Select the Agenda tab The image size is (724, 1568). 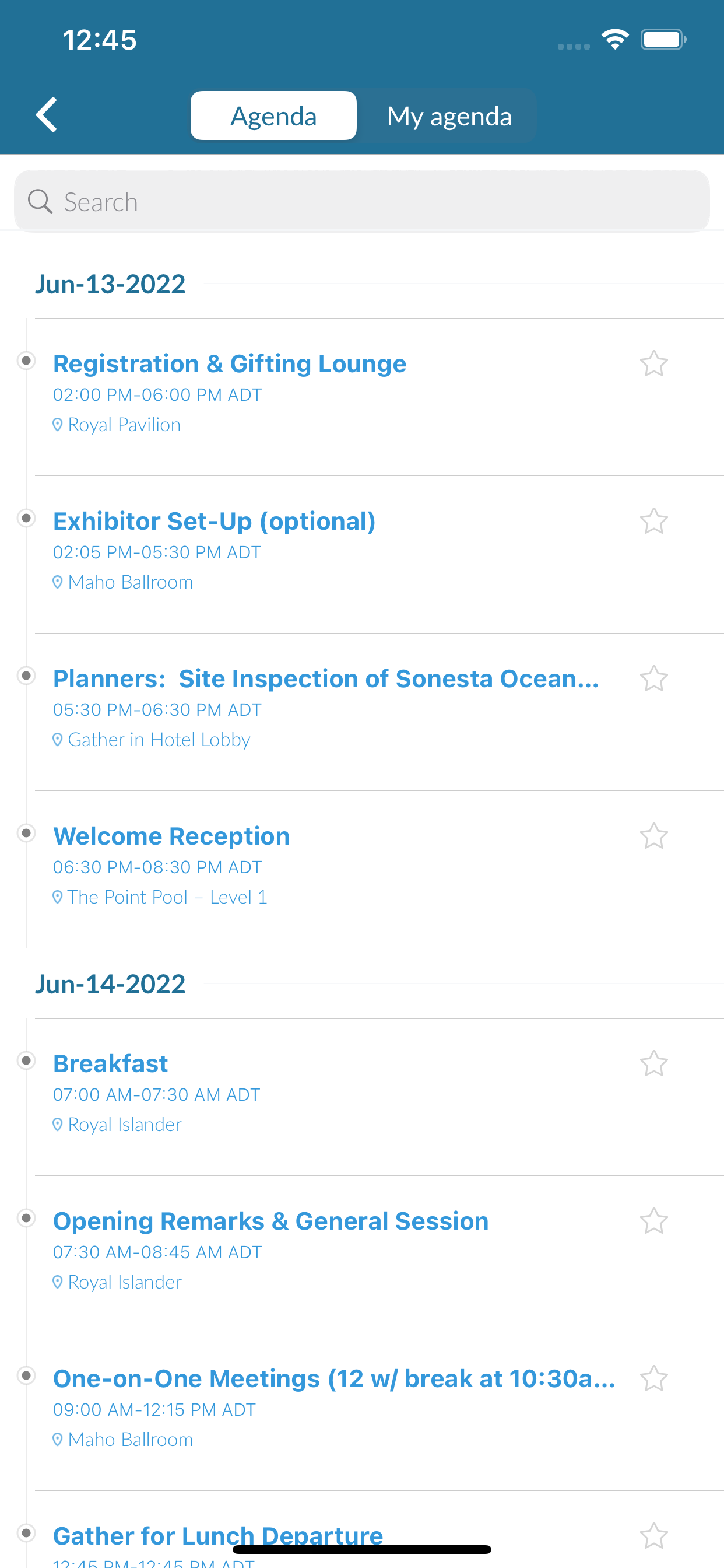tap(273, 116)
